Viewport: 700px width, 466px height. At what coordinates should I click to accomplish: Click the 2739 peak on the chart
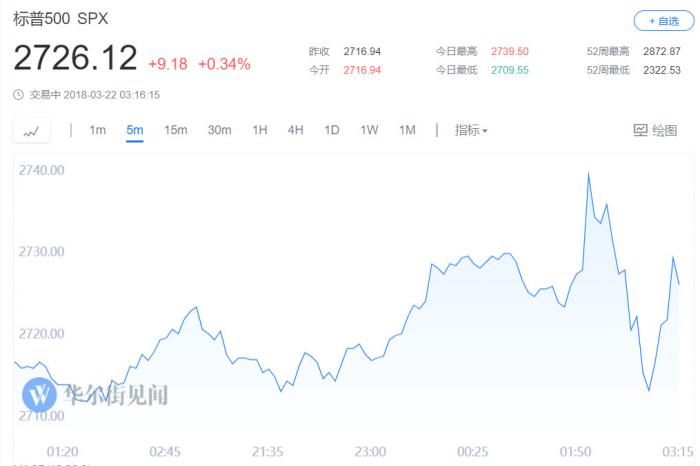588,174
